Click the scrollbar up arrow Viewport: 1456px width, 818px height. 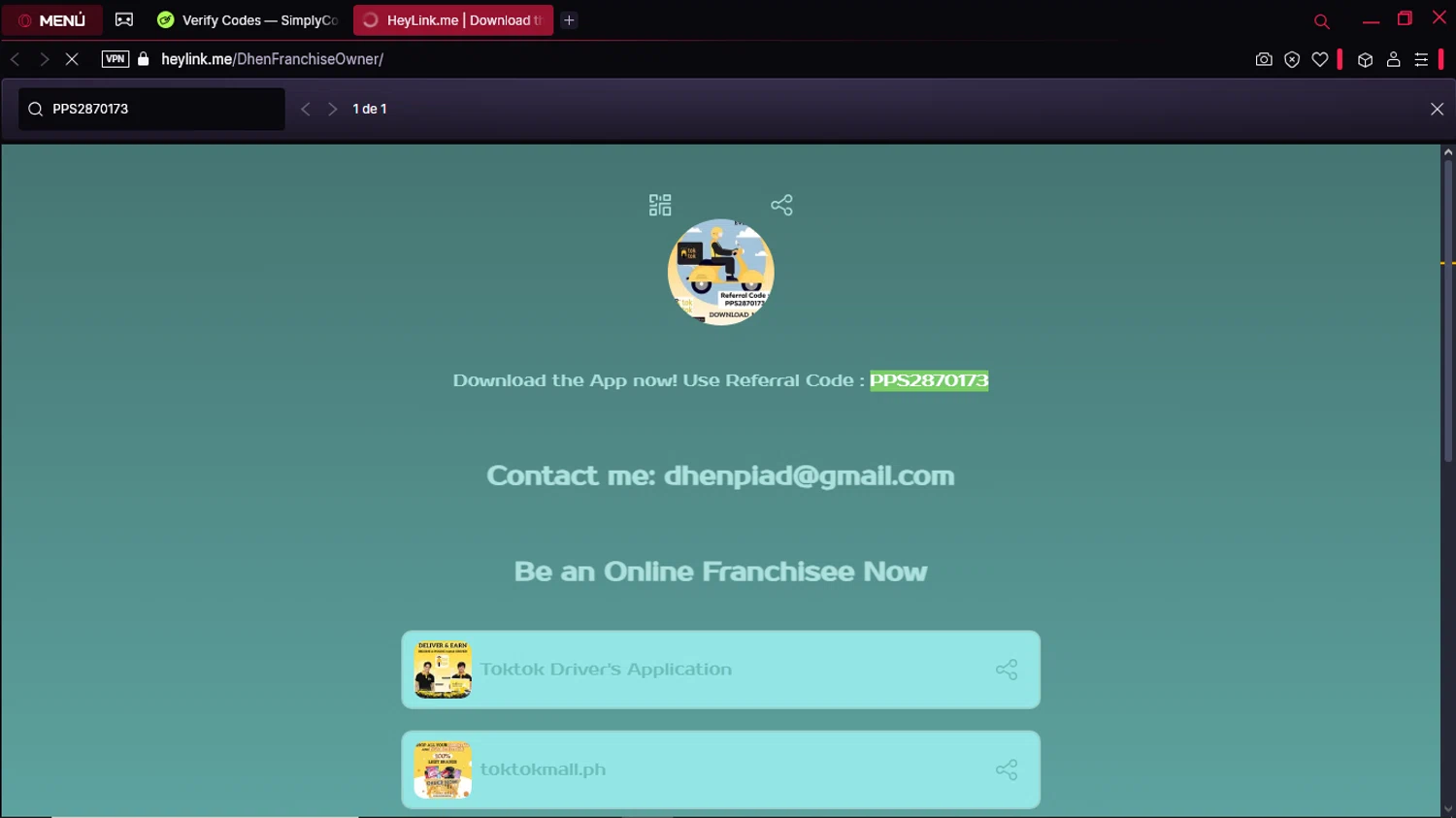coord(1447,151)
